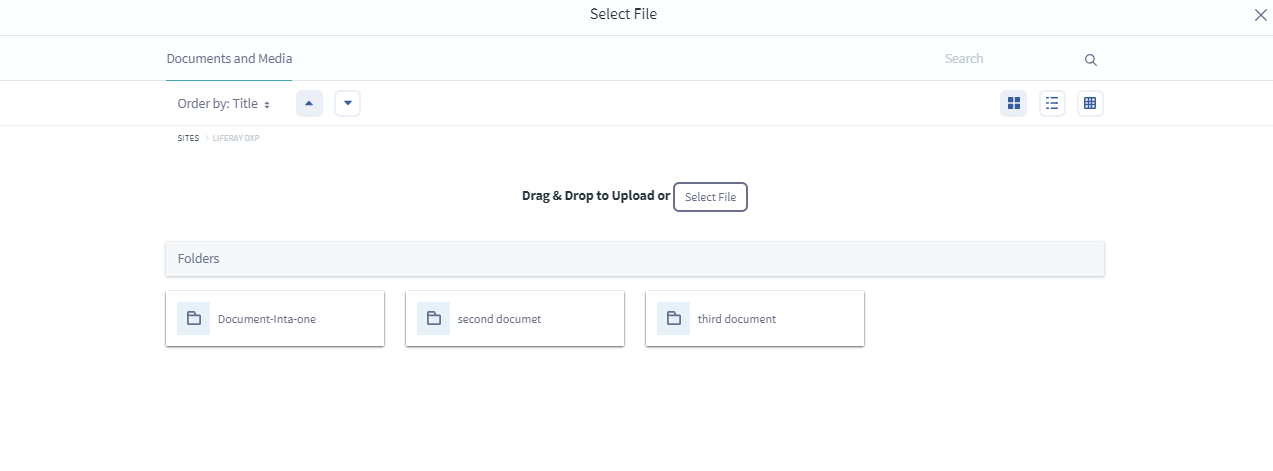Image resolution: width=1273 pixels, height=471 pixels.
Task: Switch to card grid view
Action: 1014,103
